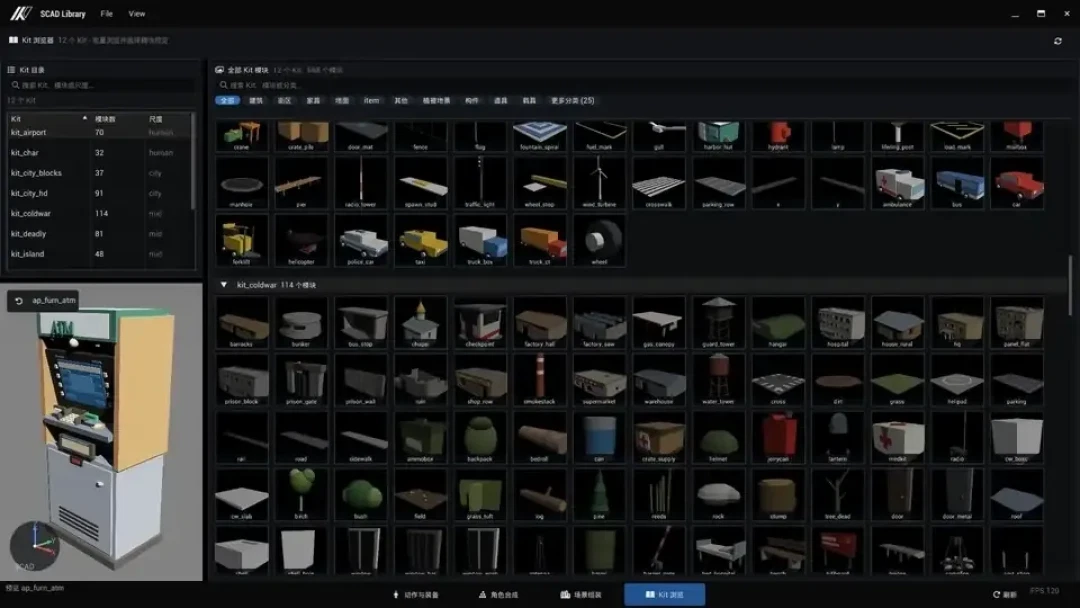Choose the smokestack module thumbnail
The width and height of the screenshot is (1080, 608).
[540, 379]
